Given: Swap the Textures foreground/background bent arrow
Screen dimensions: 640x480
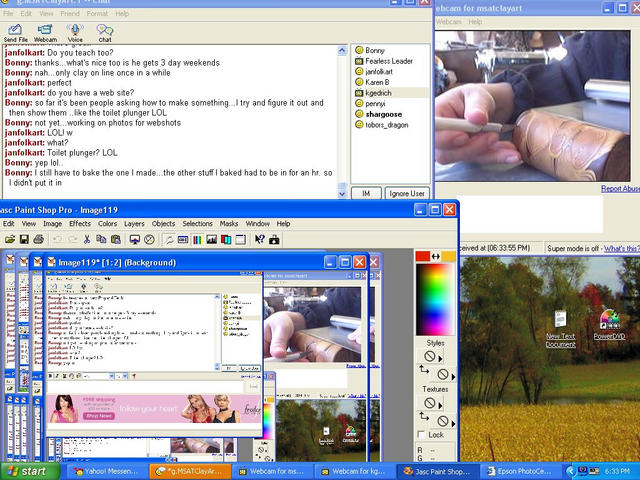Looking at the screenshot, I should point(424,416).
